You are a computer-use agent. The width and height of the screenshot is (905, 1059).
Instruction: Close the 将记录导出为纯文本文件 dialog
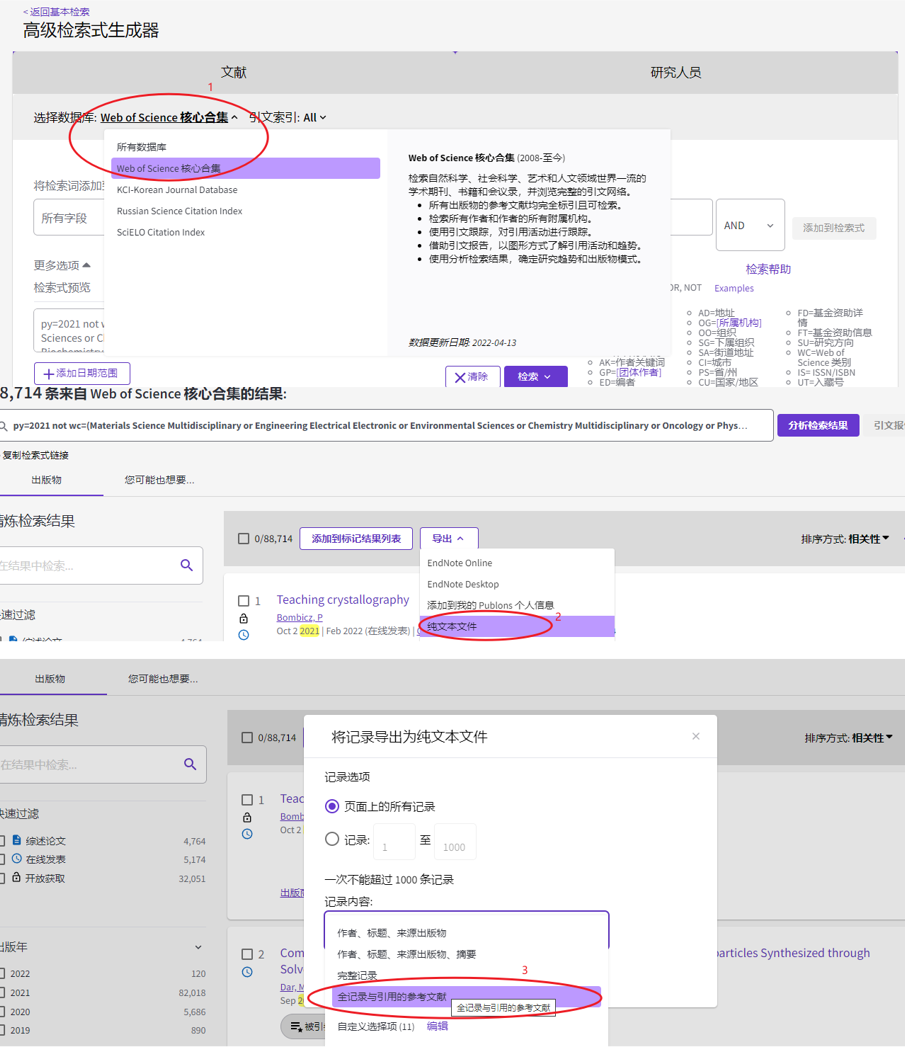coord(696,736)
